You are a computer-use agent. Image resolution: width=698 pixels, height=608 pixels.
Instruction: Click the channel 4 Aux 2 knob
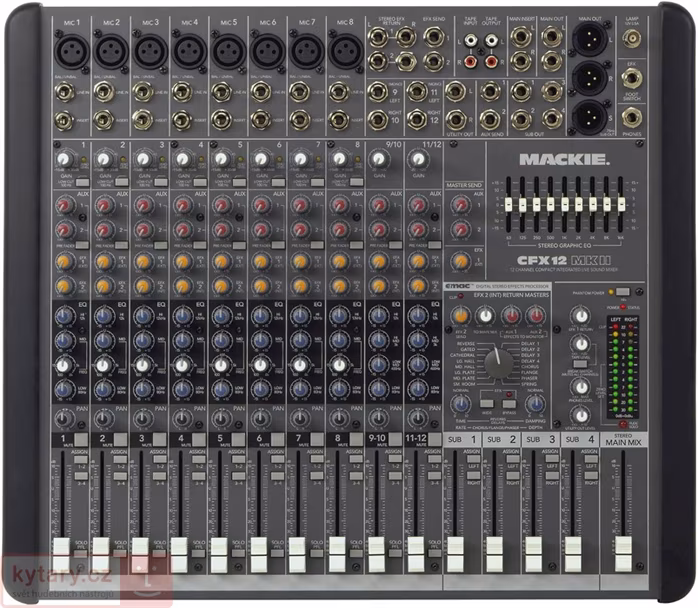[183, 230]
